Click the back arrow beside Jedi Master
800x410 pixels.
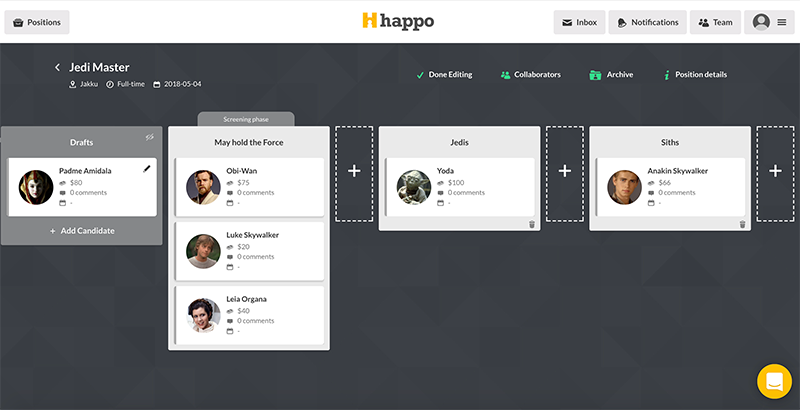pyautogui.click(x=58, y=68)
